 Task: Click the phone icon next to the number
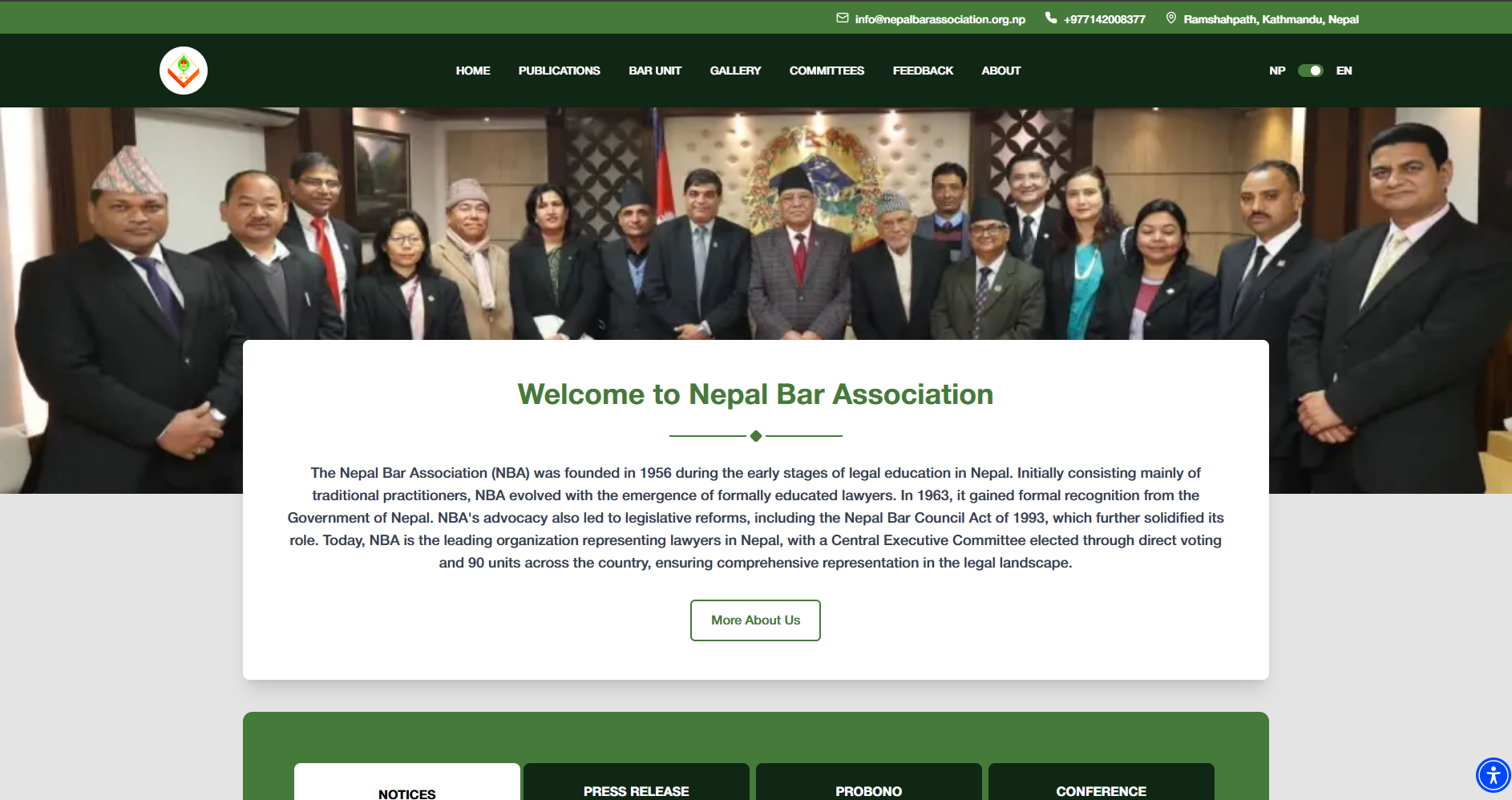pos(1050,17)
